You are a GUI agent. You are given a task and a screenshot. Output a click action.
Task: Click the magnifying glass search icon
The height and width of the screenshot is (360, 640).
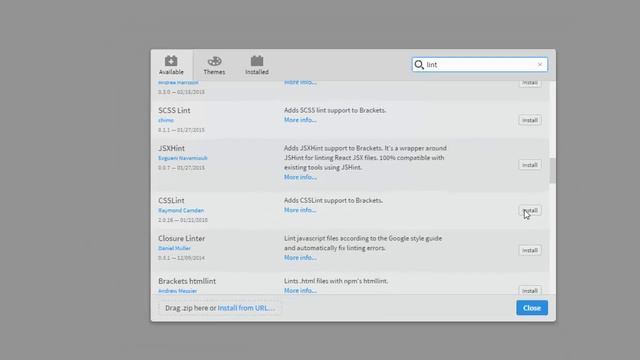pyautogui.click(x=419, y=64)
